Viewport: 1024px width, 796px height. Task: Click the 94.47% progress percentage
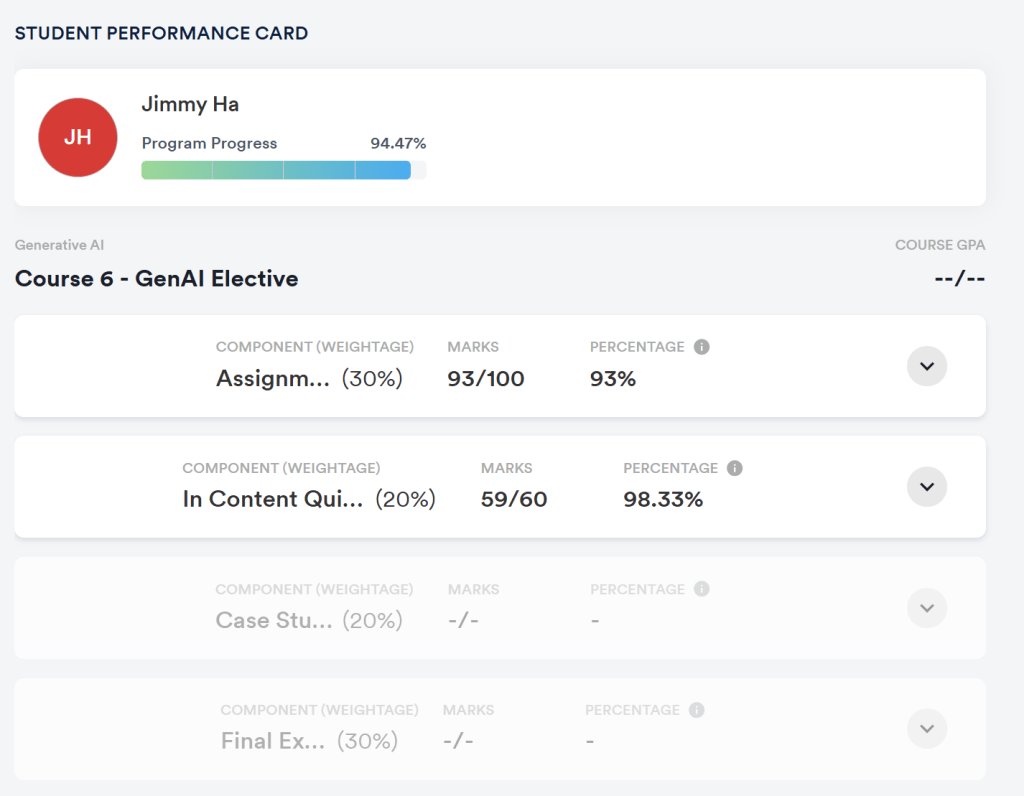coord(398,143)
